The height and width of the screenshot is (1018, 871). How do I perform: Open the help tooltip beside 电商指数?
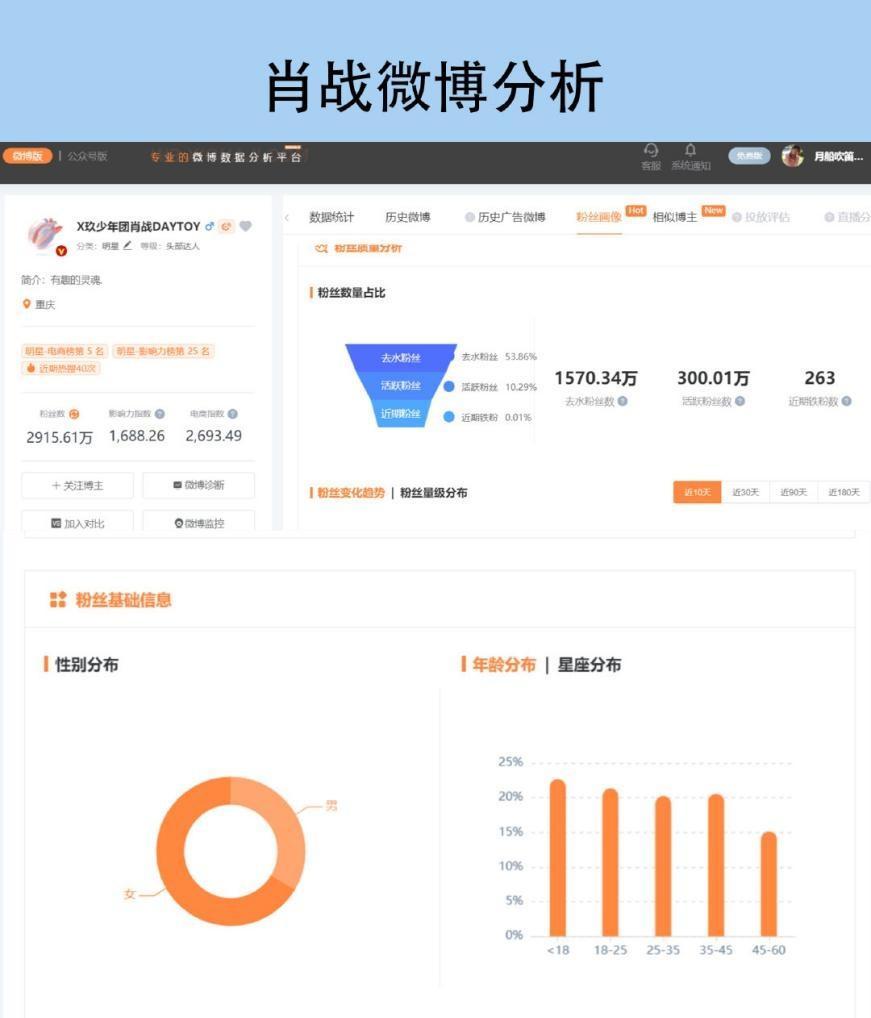tap(231, 412)
